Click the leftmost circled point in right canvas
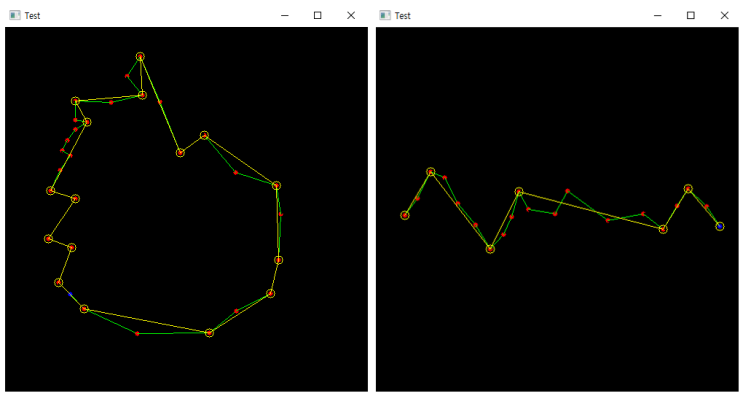 pos(405,215)
